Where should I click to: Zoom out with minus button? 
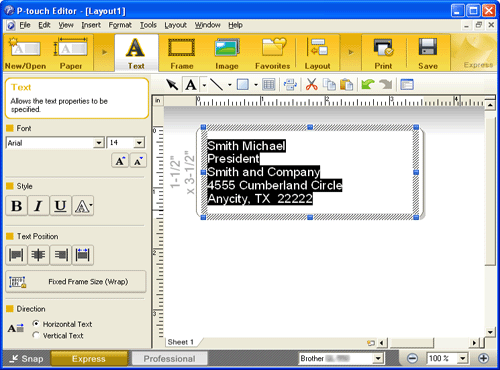coord(412,358)
